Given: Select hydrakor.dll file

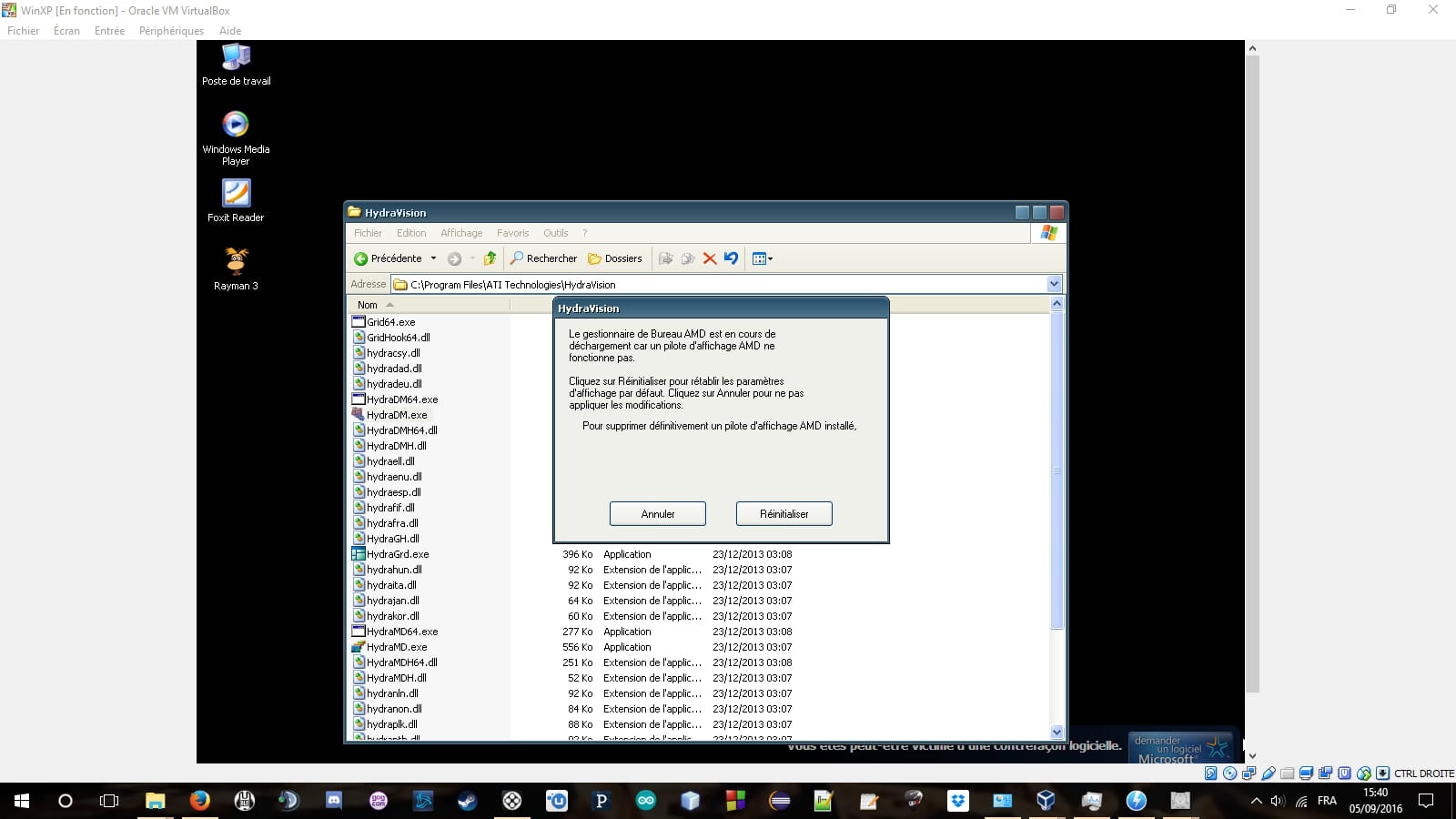Looking at the screenshot, I should 386,616.
